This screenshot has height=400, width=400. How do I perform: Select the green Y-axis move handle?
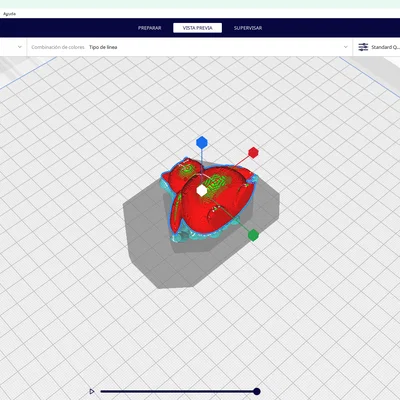tap(253, 235)
